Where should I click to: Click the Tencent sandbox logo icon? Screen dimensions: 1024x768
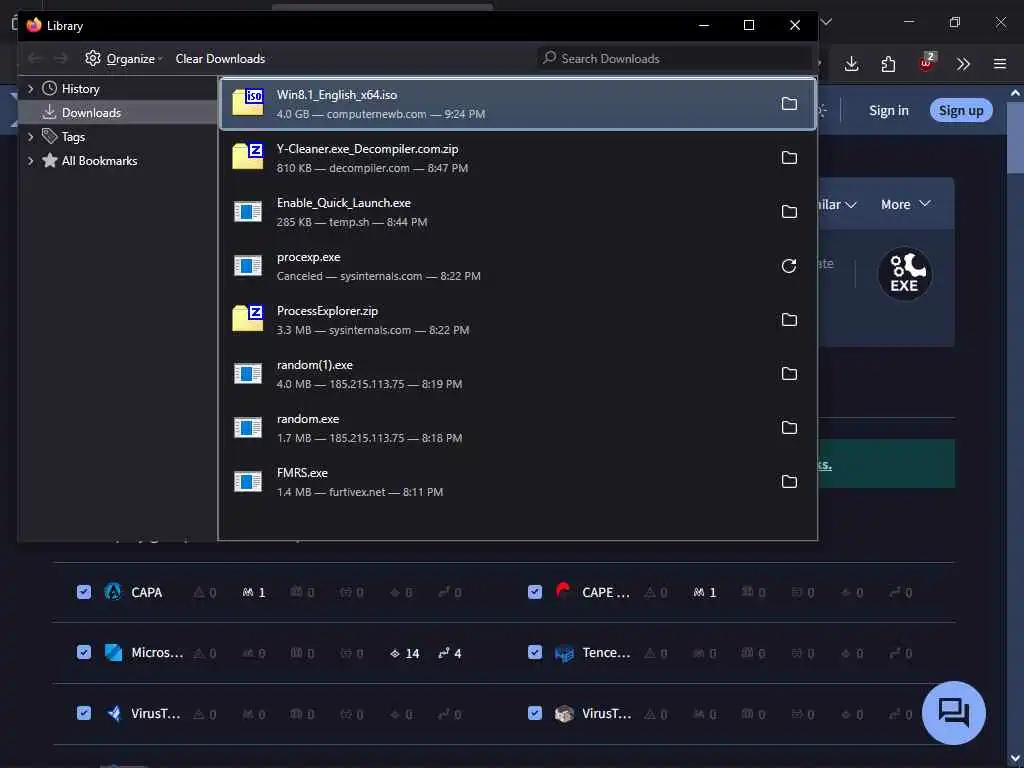click(564, 652)
